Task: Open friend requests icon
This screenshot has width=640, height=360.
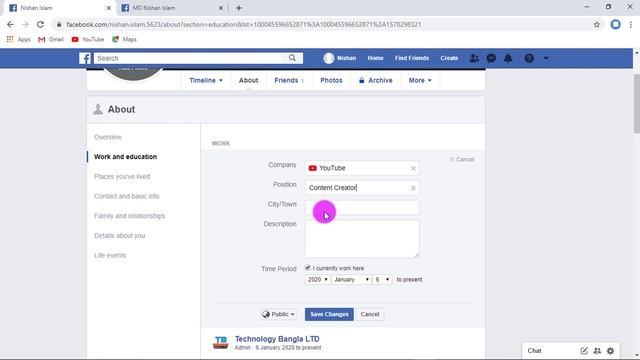Action: coord(474,58)
